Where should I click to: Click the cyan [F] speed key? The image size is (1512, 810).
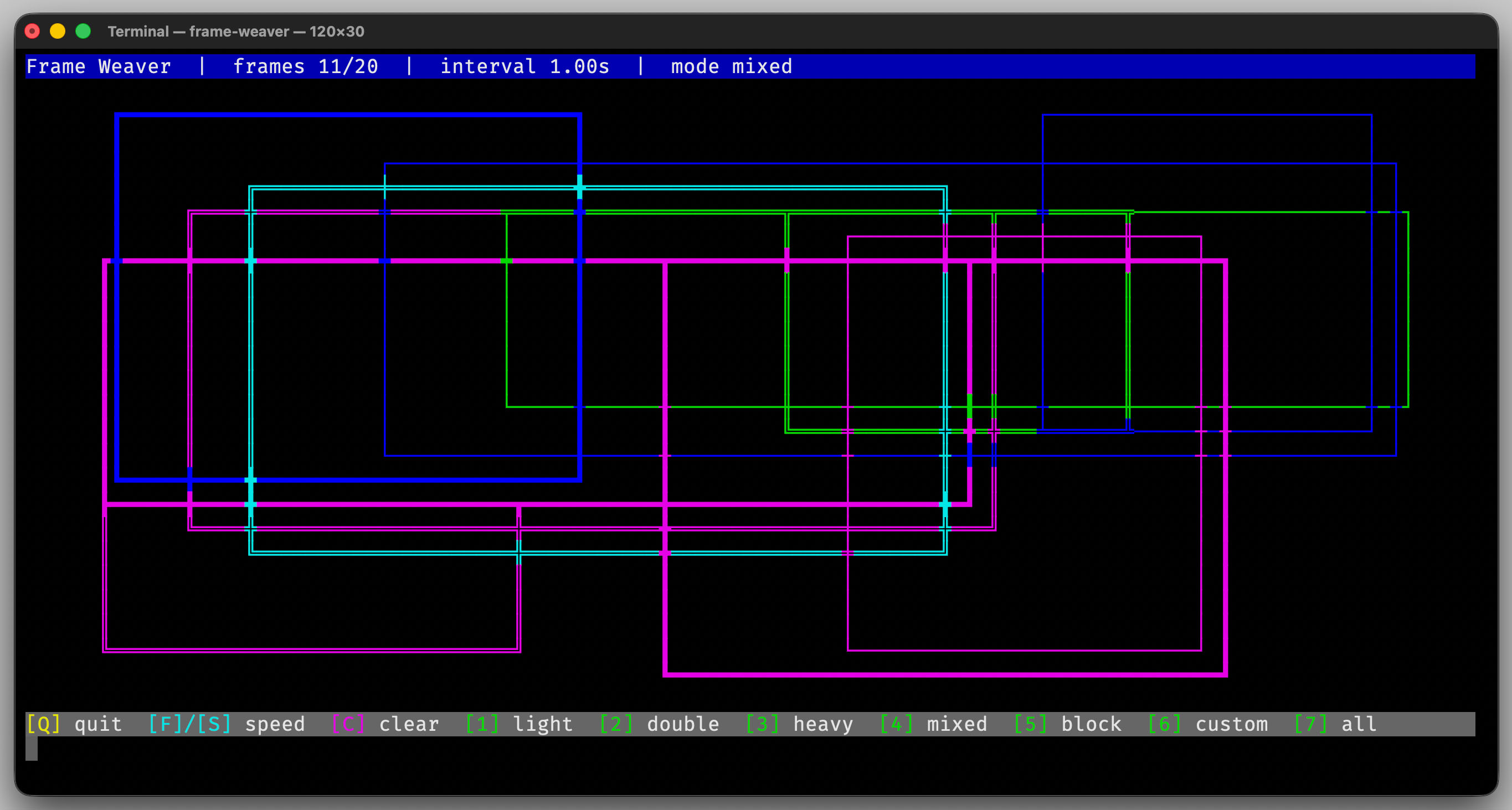(x=166, y=724)
